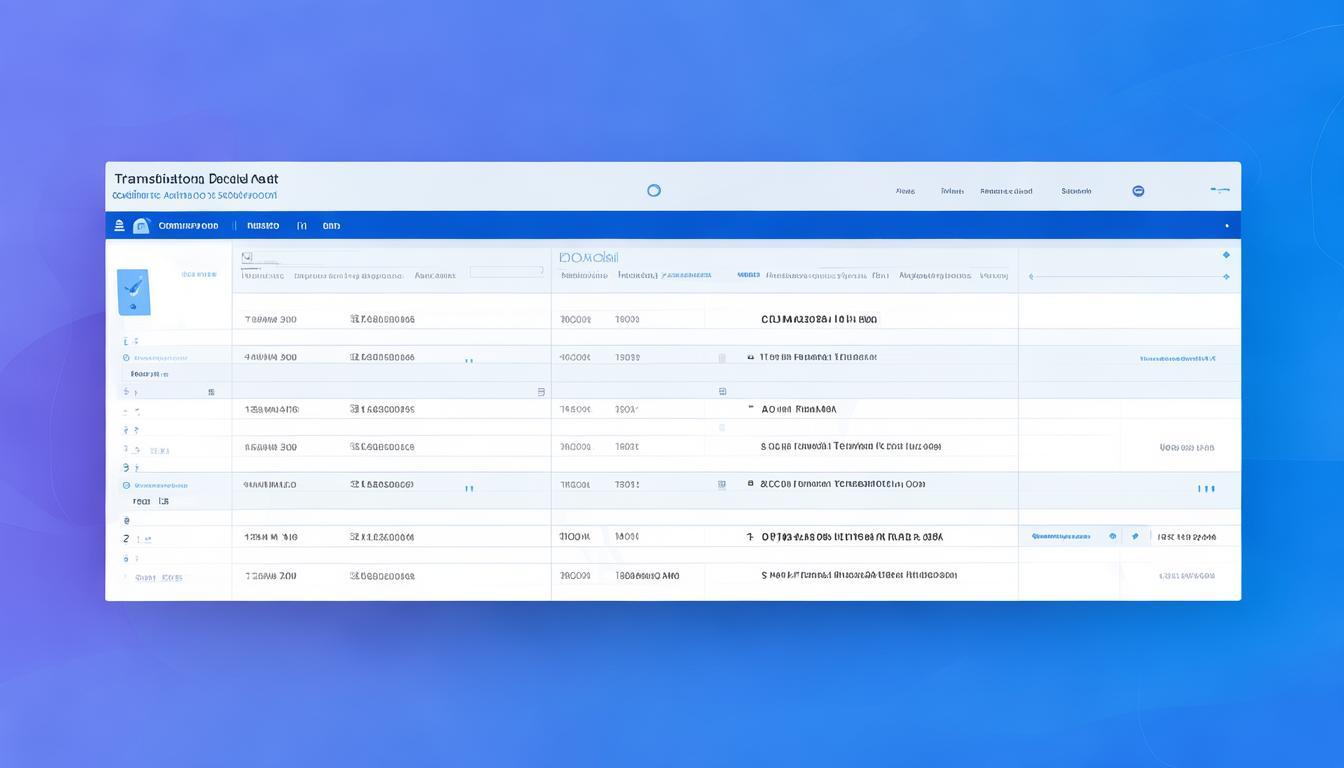
Task: Click the upper diamond icon in right panel
Action: (1226, 255)
